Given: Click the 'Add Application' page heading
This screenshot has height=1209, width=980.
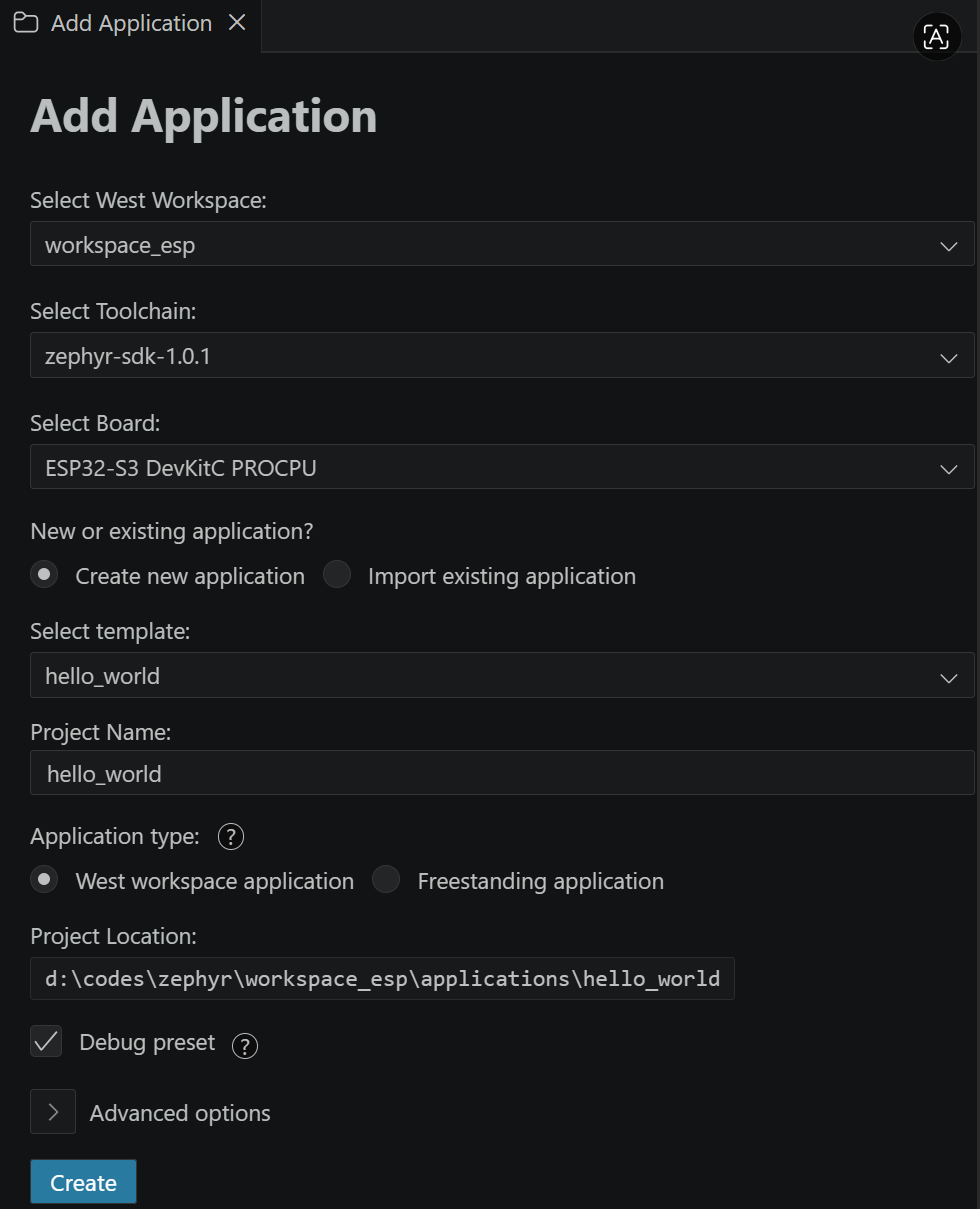Looking at the screenshot, I should 204,116.
